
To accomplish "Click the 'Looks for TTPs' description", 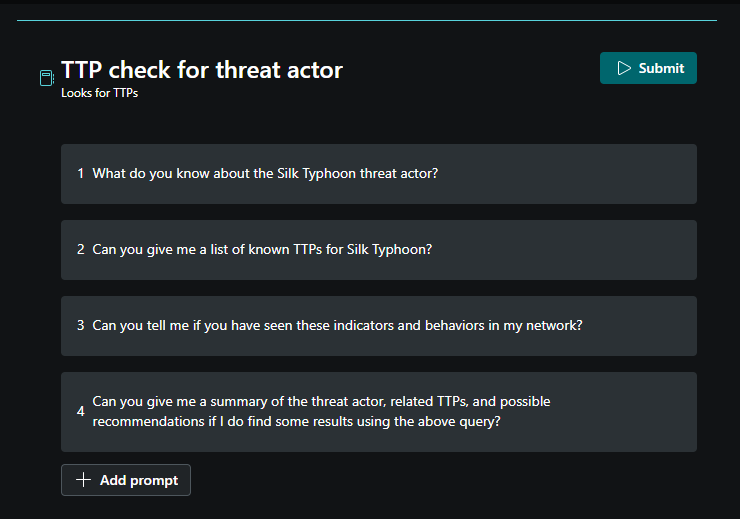I will (99, 93).
